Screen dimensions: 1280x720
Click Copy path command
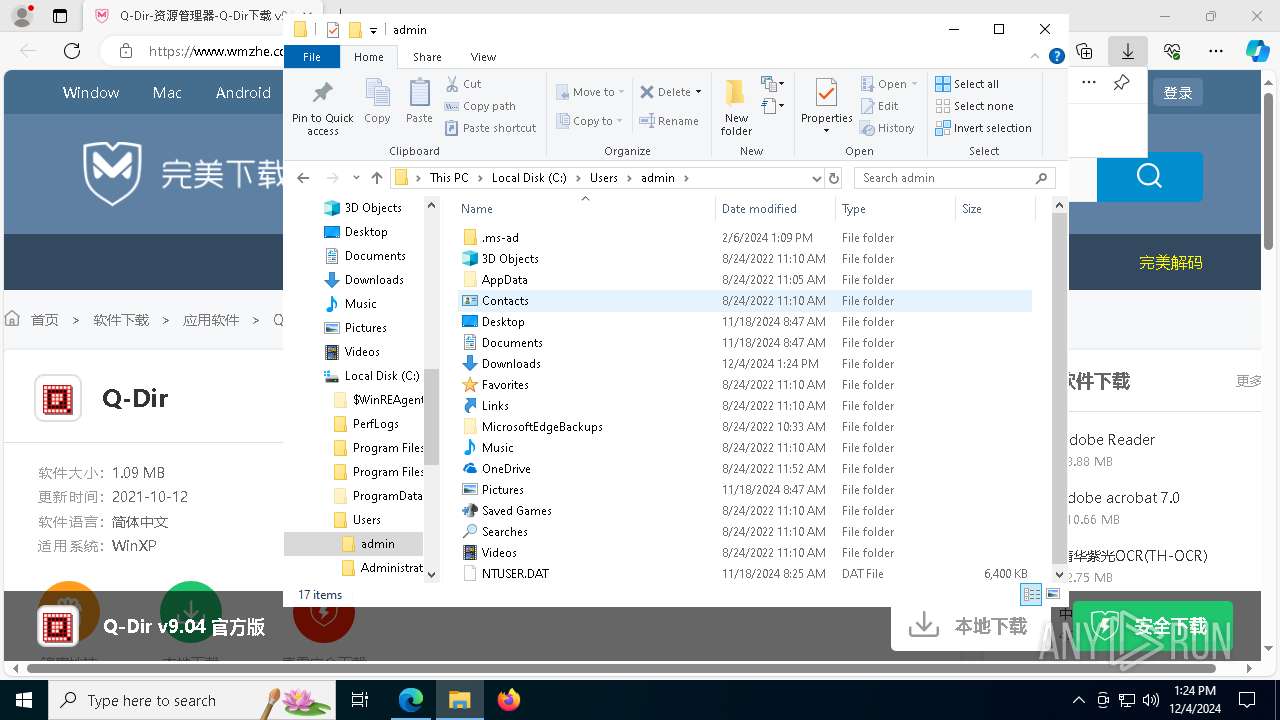click(x=480, y=106)
